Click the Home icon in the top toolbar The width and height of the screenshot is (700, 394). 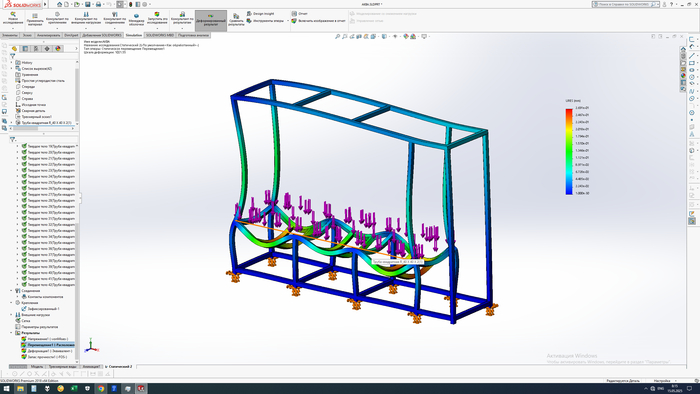click(59, 4)
